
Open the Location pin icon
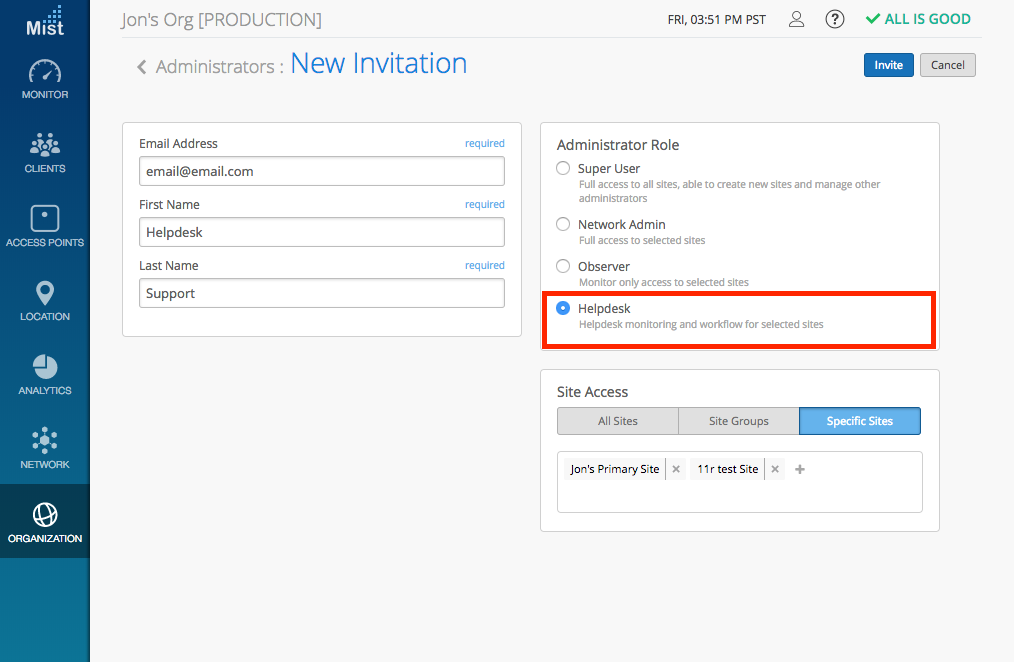coord(45,293)
